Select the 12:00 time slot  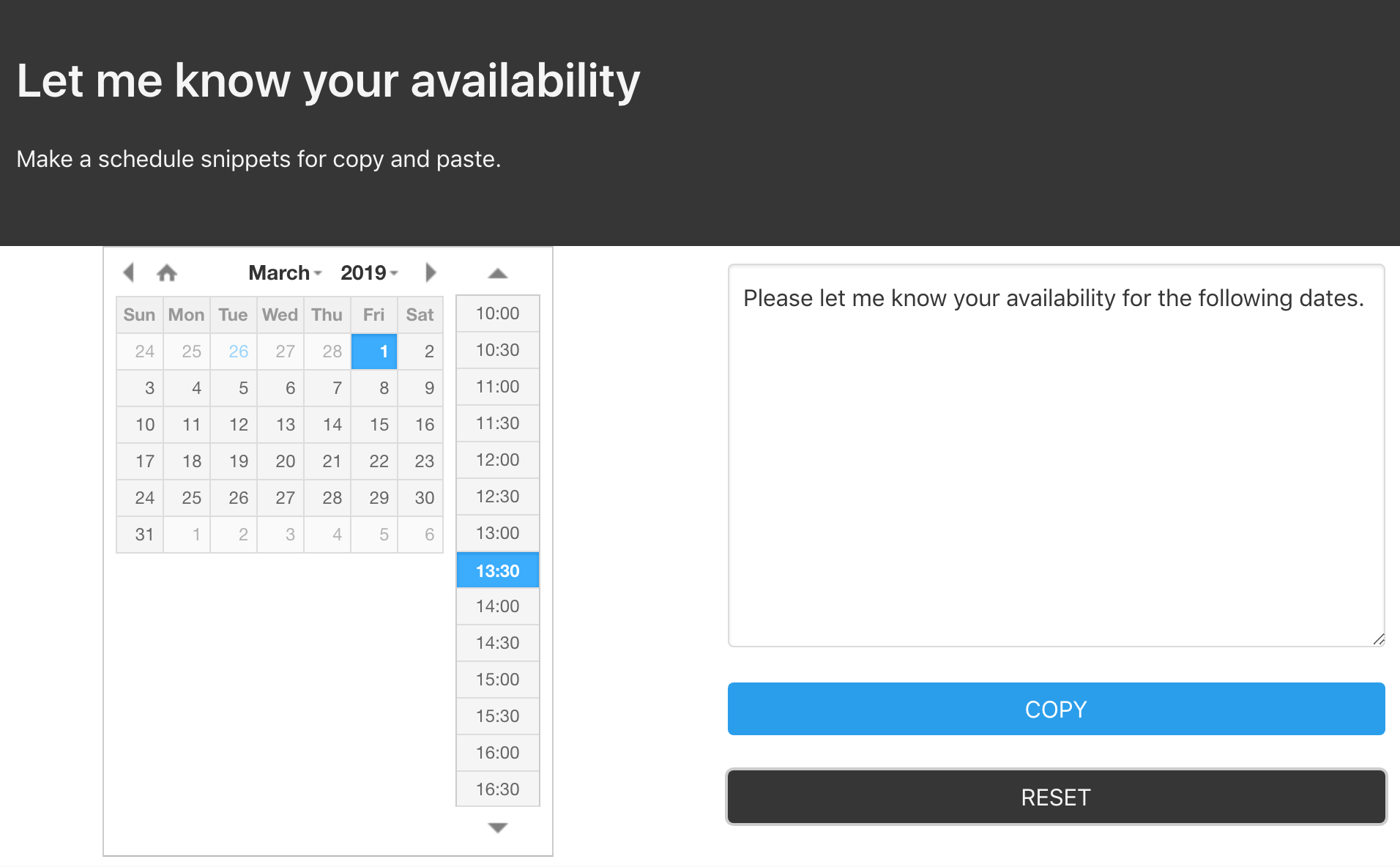(497, 459)
